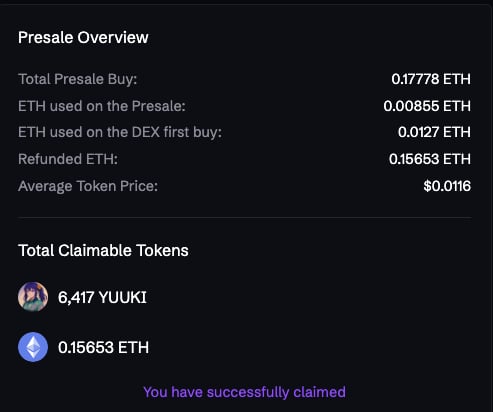Click the Total Claimable Tokens heading
The height and width of the screenshot is (412, 493).
point(103,250)
